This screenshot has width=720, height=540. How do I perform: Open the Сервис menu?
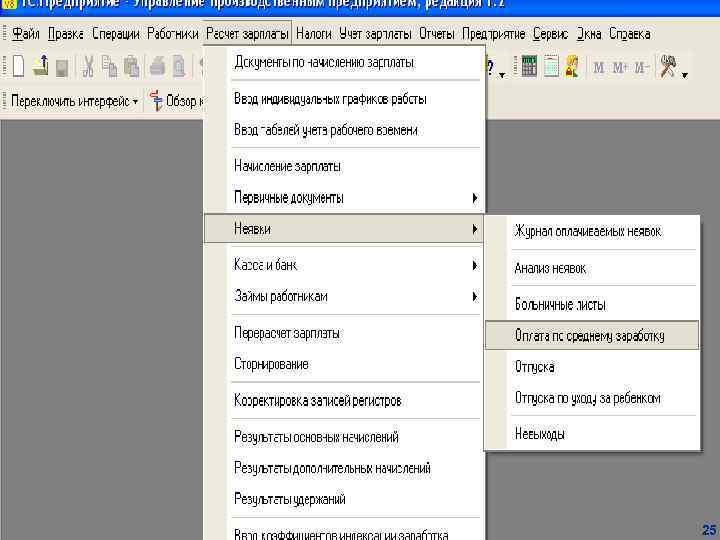tap(551, 34)
